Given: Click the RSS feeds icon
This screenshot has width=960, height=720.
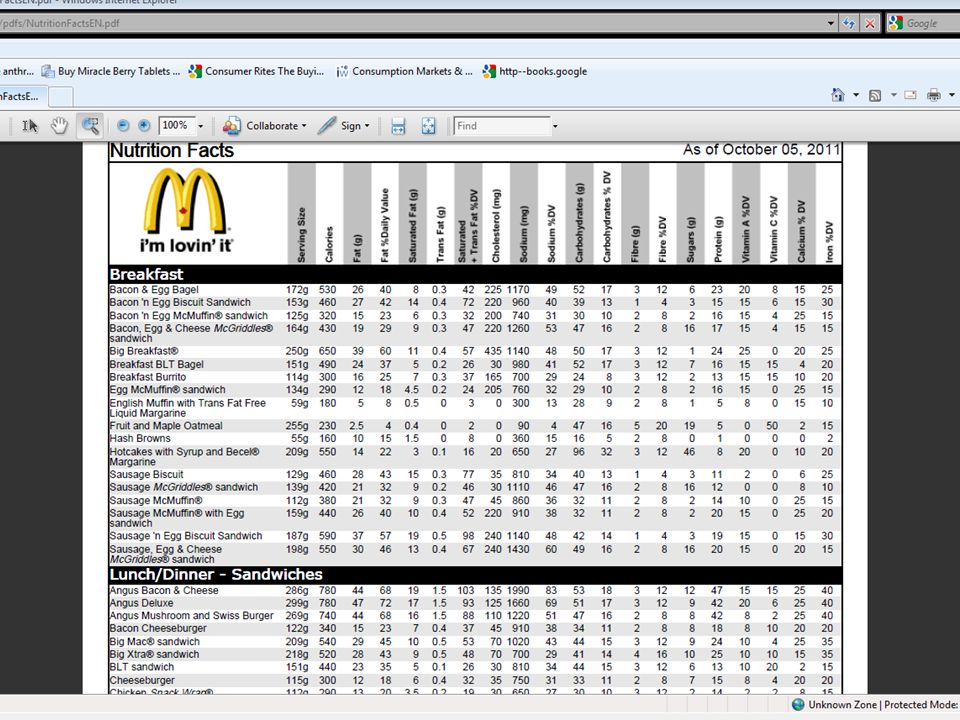Looking at the screenshot, I should click(x=876, y=95).
